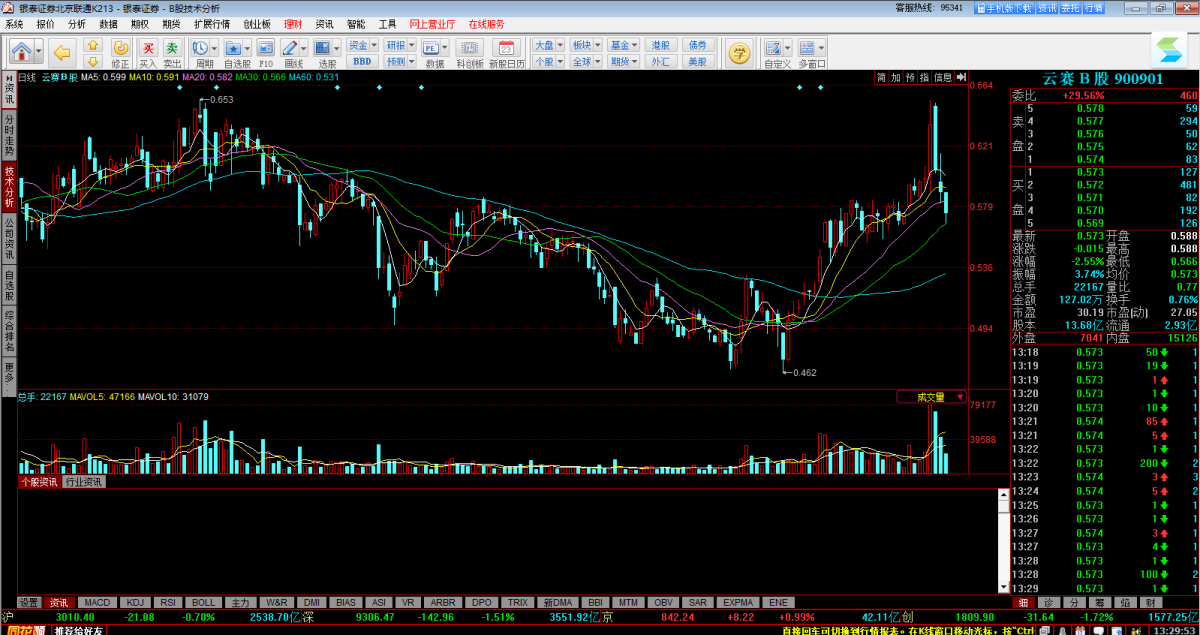Select the 画线 drawing pen icon
This screenshot has height=635, width=1200.
point(291,48)
